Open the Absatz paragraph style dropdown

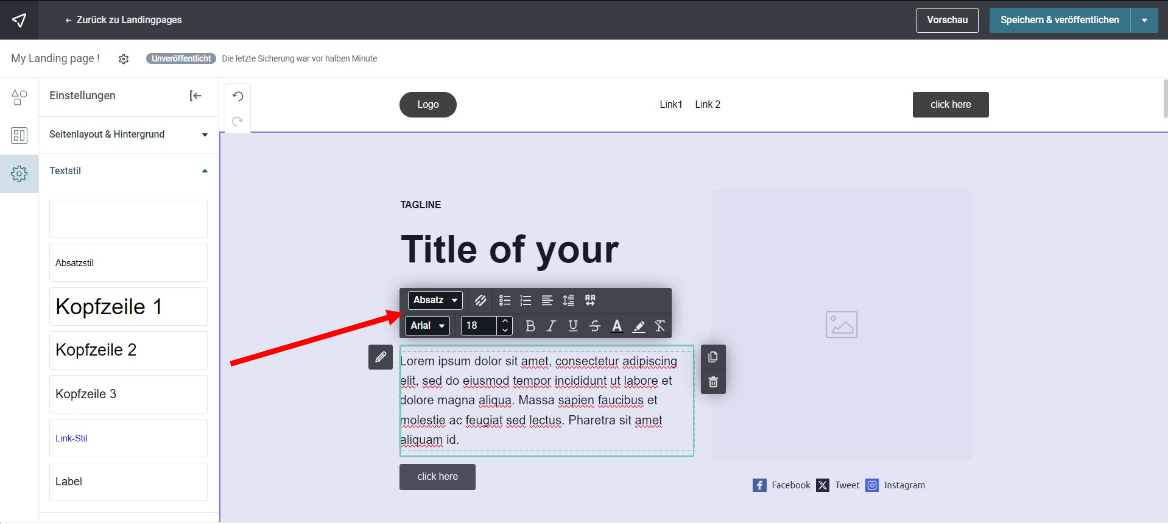[435, 300]
